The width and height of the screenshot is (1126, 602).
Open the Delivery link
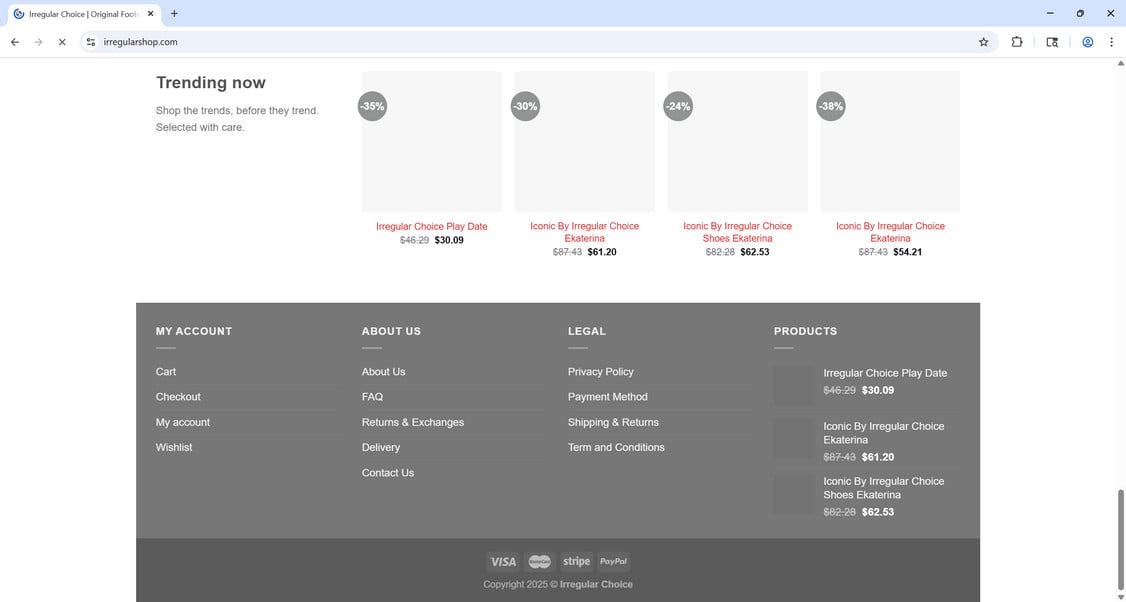(381, 447)
